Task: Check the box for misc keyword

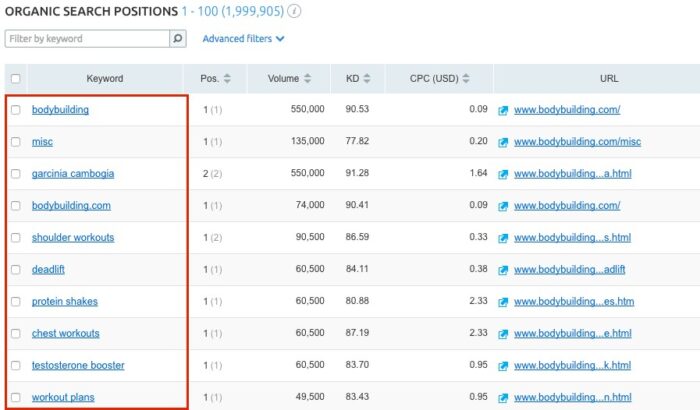Action: [x=16, y=142]
